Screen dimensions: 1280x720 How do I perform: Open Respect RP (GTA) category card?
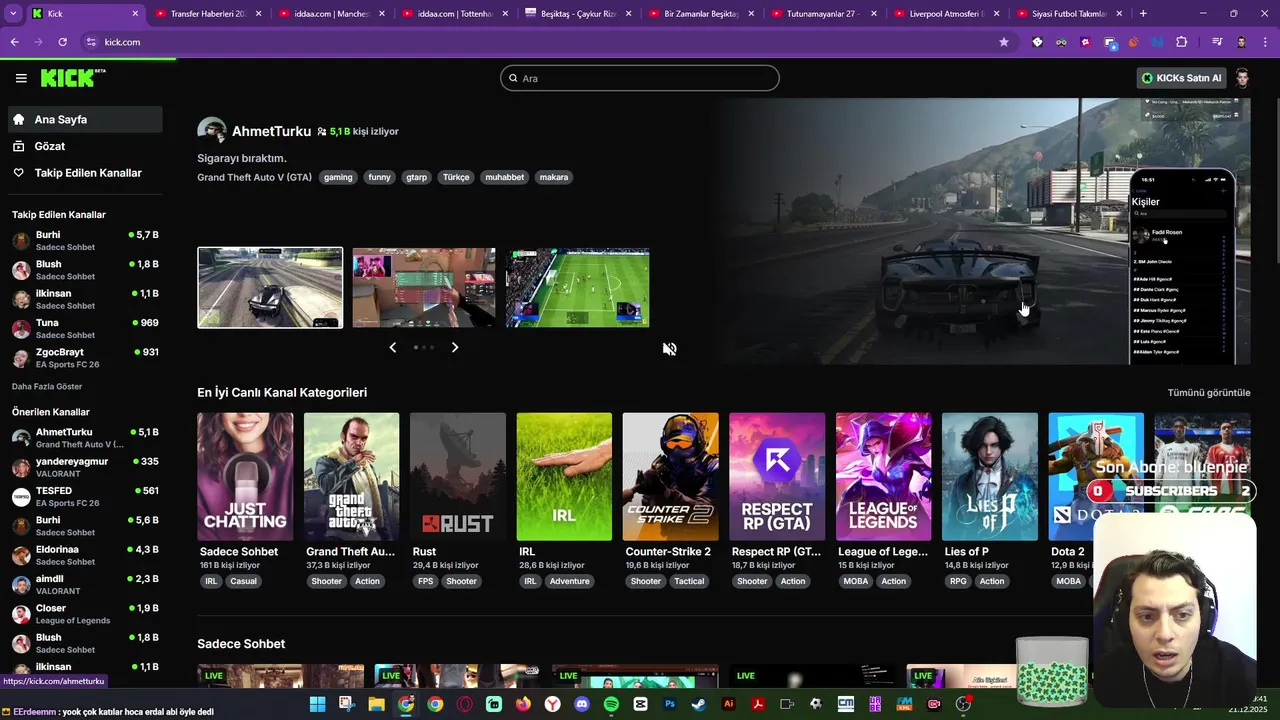click(x=777, y=477)
